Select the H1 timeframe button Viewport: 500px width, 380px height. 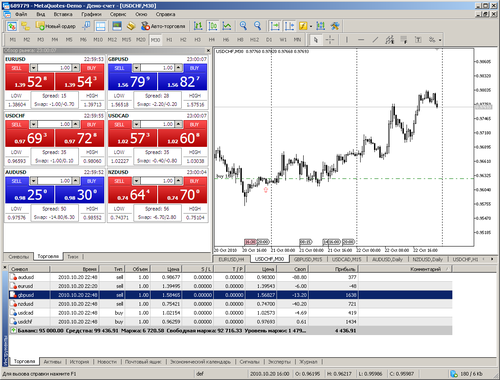click(169, 40)
